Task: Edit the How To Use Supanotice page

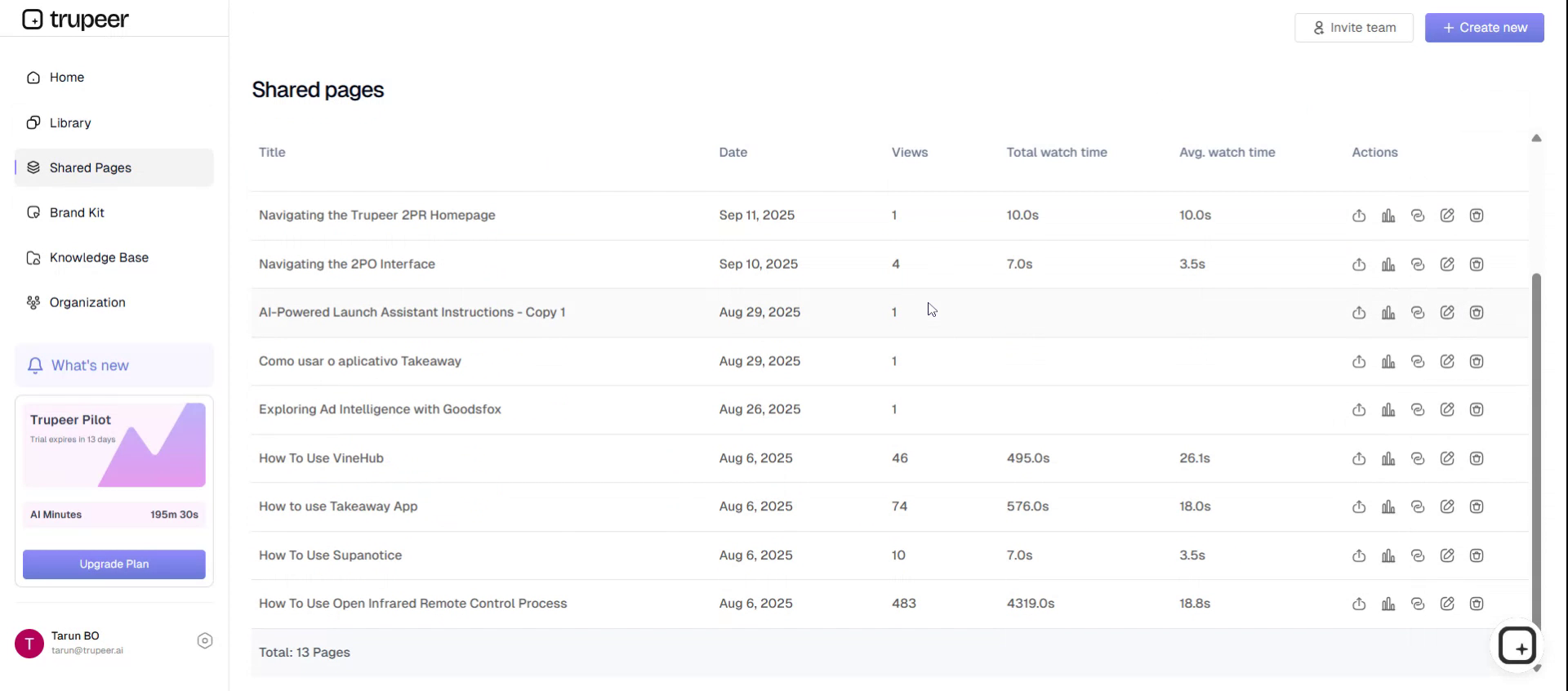Action: click(x=1447, y=555)
